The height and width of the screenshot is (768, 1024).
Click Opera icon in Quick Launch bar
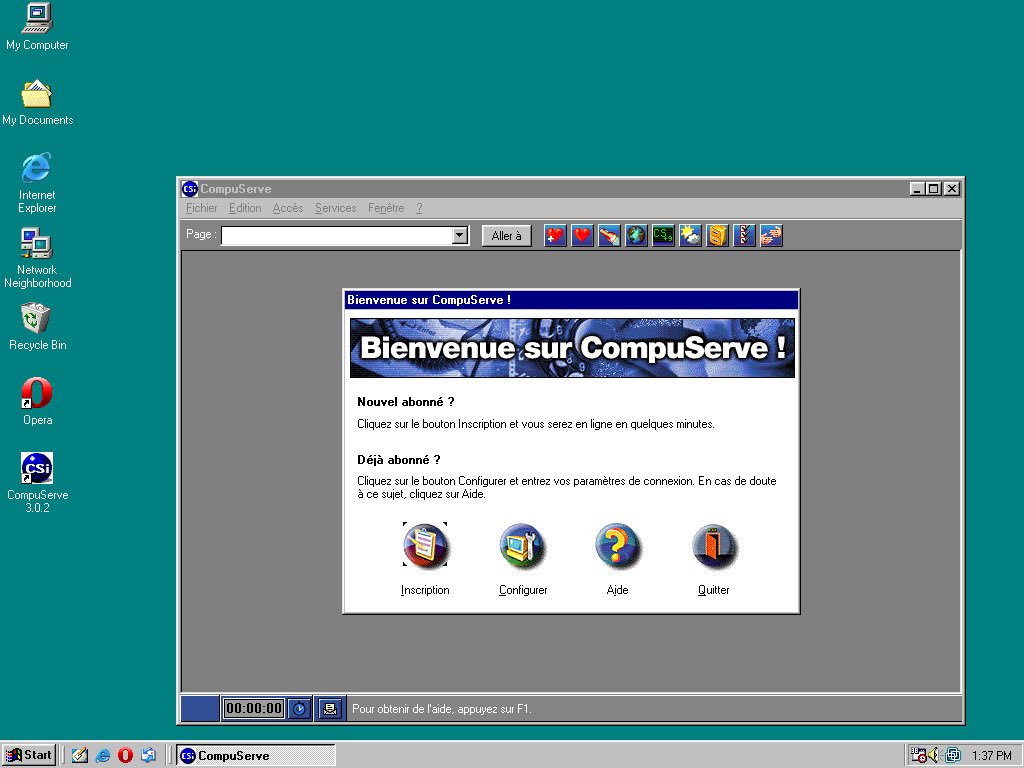[125, 756]
